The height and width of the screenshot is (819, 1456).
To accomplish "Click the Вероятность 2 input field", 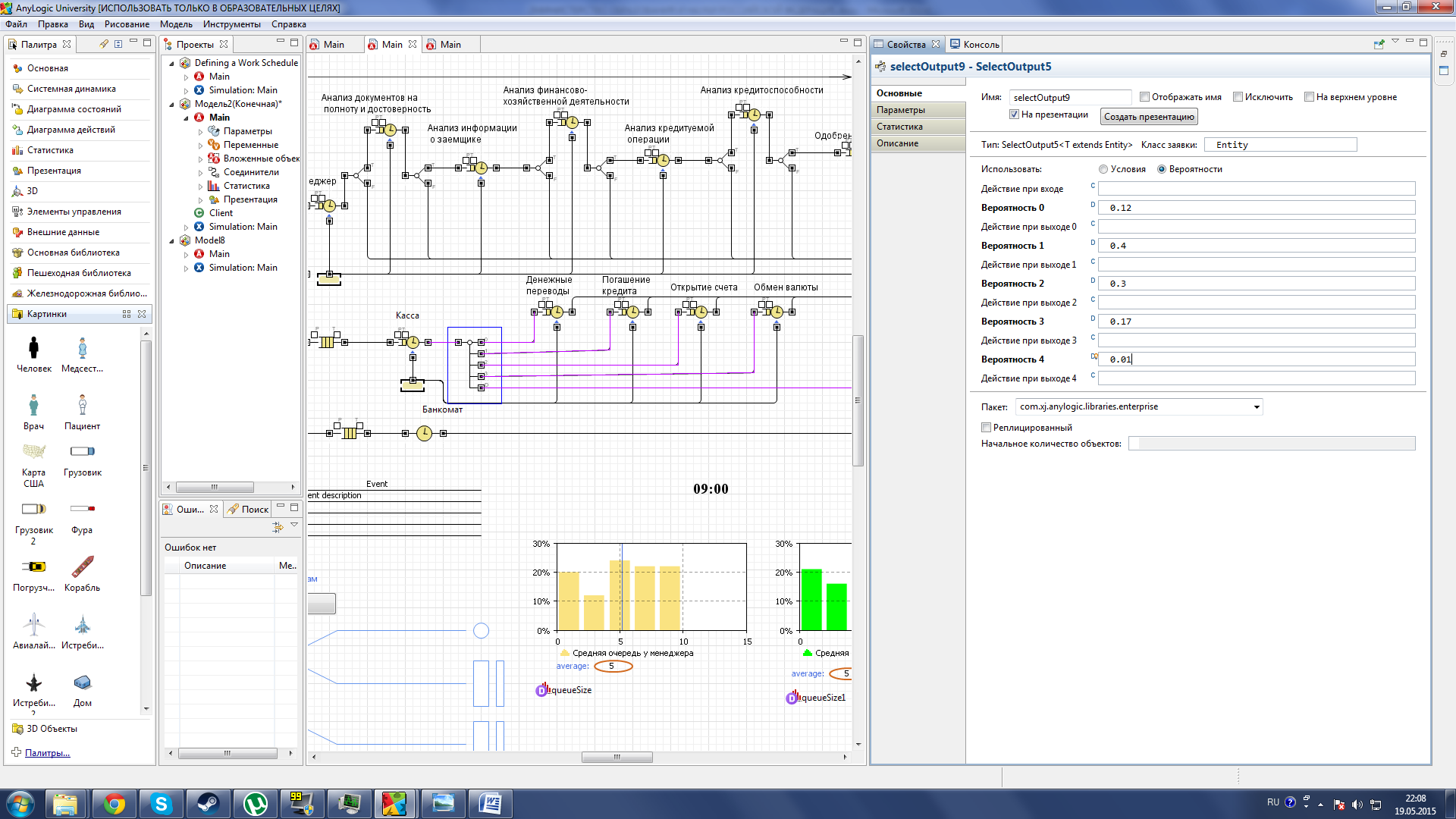I will tap(1256, 284).
